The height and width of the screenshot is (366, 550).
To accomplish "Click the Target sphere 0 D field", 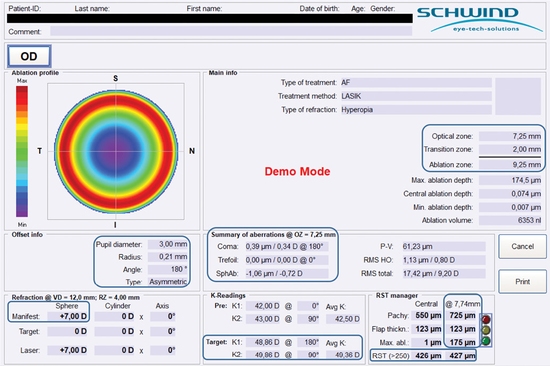I will coord(67,331).
